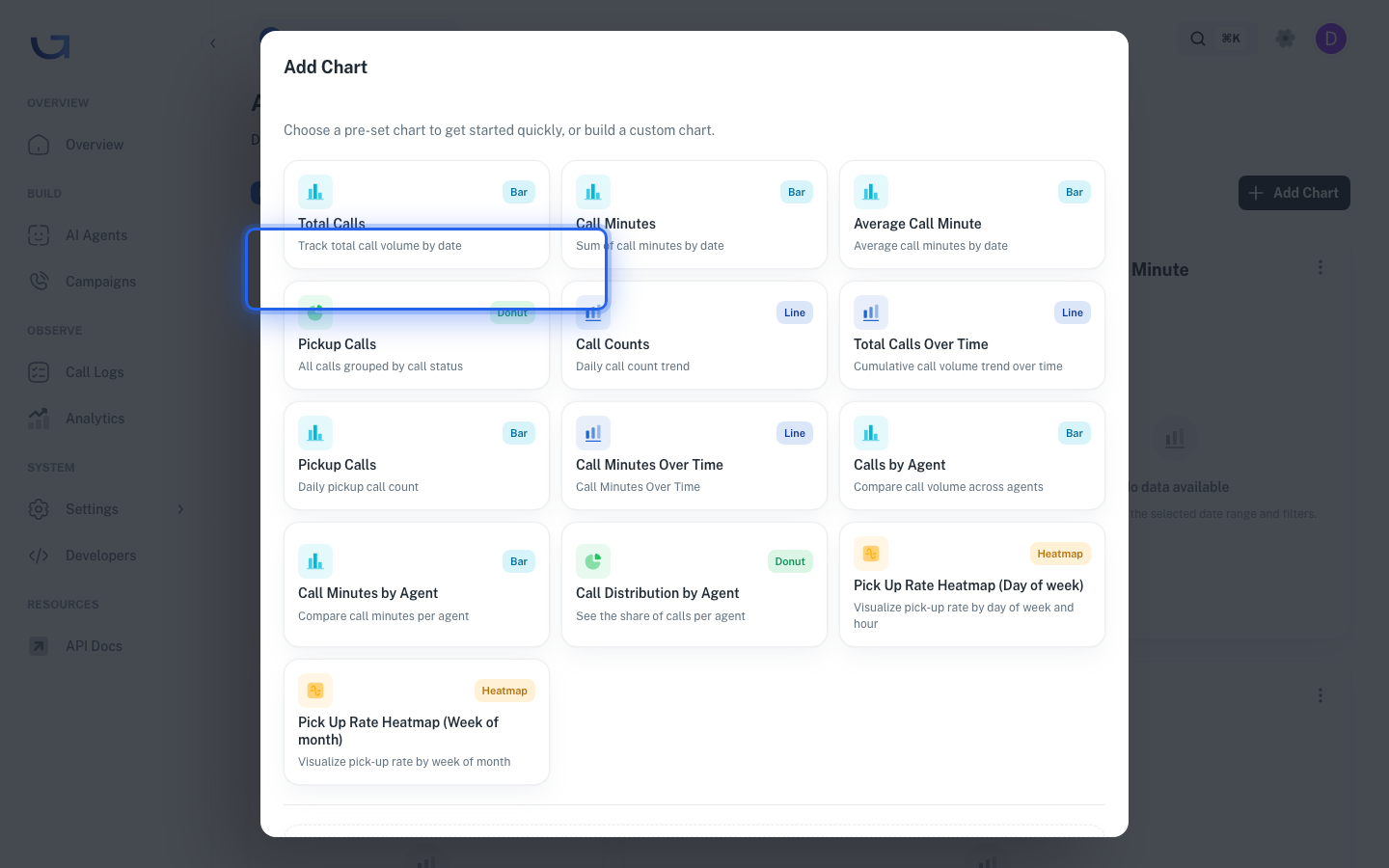Click the bar icon on Calls by Agent card

coord(871,433)
